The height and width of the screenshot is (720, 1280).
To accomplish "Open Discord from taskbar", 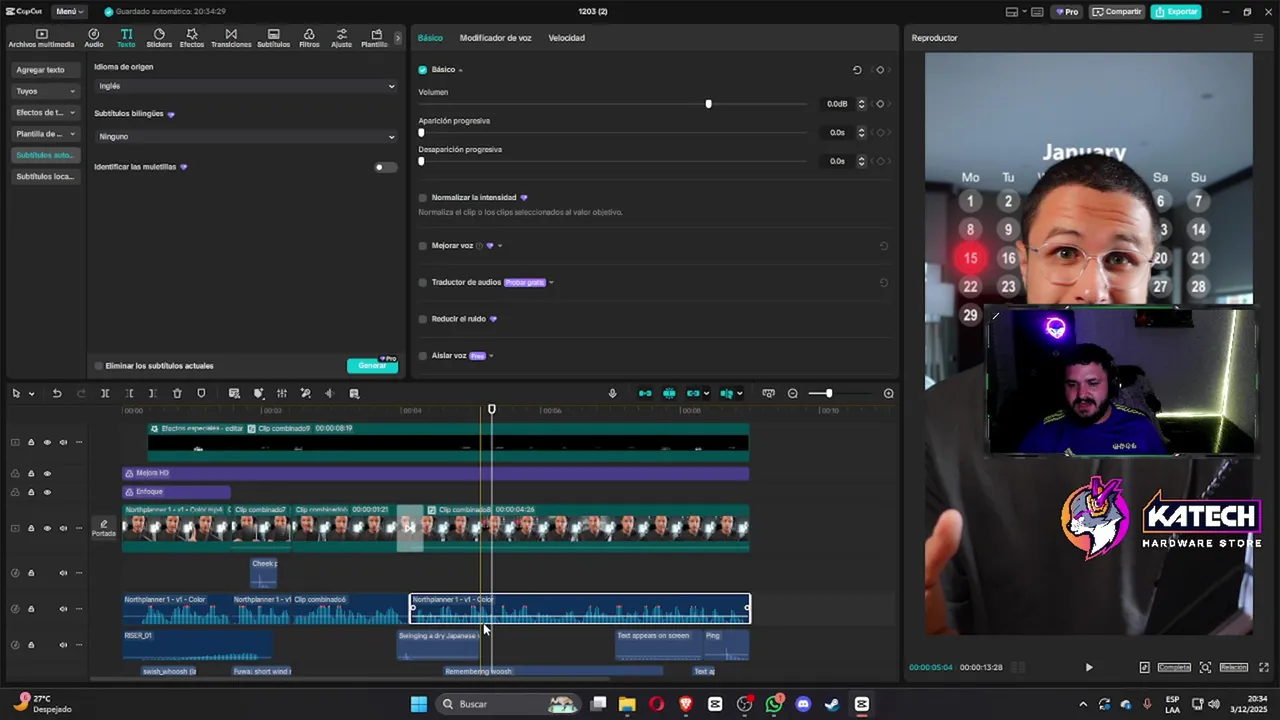I will tap(803, 704).
